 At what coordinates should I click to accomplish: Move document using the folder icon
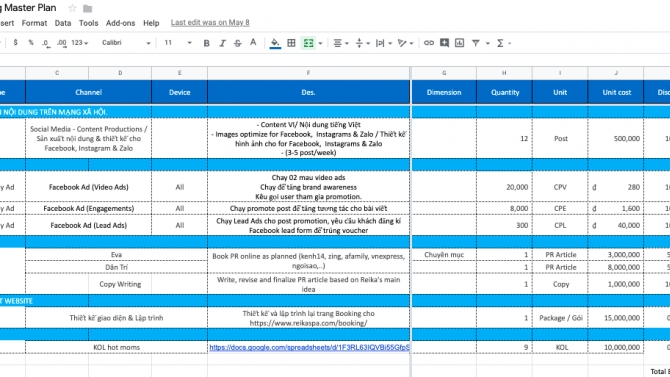(x=88, y=8)
